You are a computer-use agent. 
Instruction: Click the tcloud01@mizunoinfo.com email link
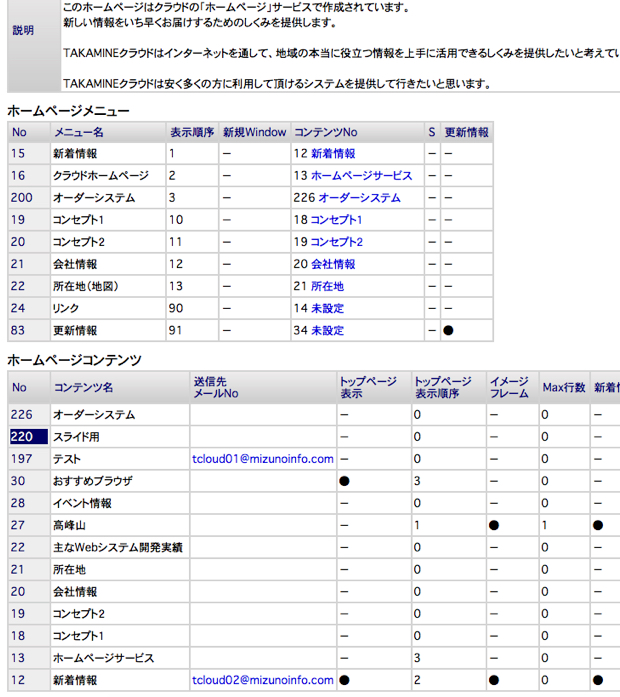point(263,459)
